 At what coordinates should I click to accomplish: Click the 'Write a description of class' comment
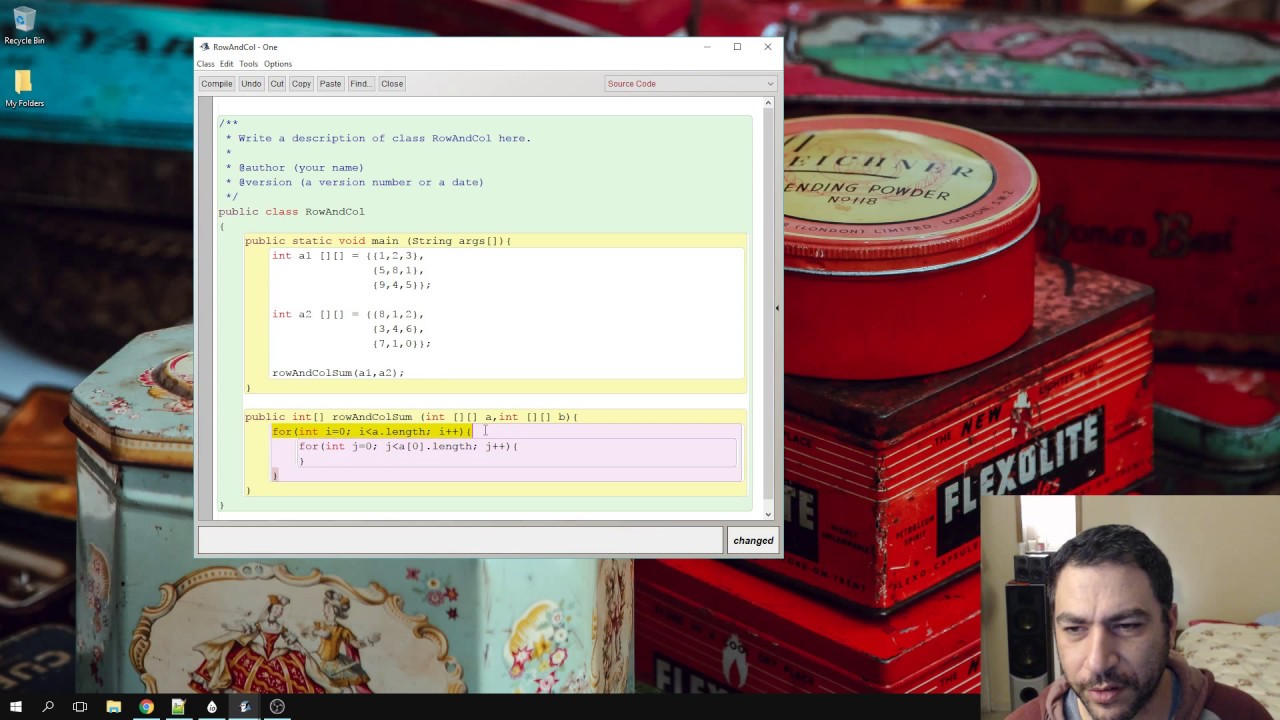[x=385, y=139]
